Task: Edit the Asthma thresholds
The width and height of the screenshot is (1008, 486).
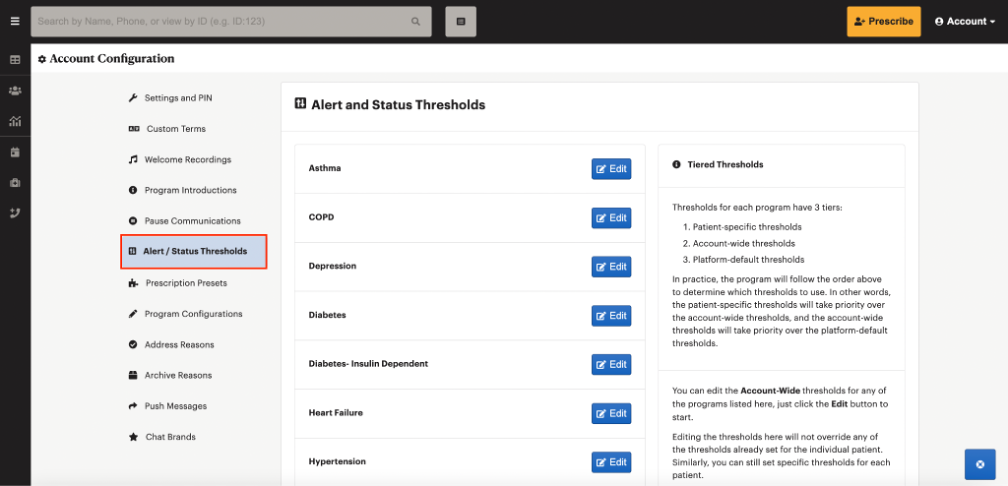Action: click(x=611, y=168)
